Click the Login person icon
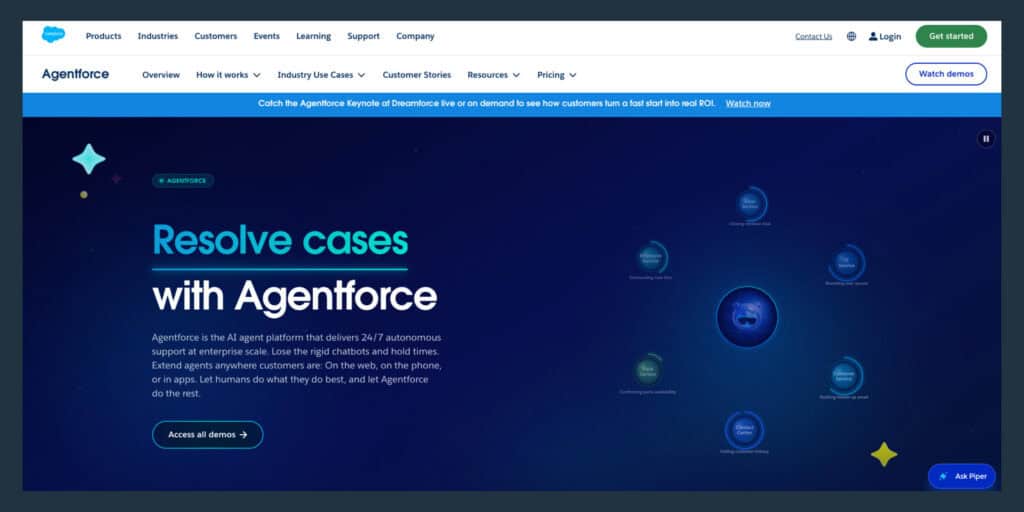Screen dimensions: 1024x512 coord(873,37)
